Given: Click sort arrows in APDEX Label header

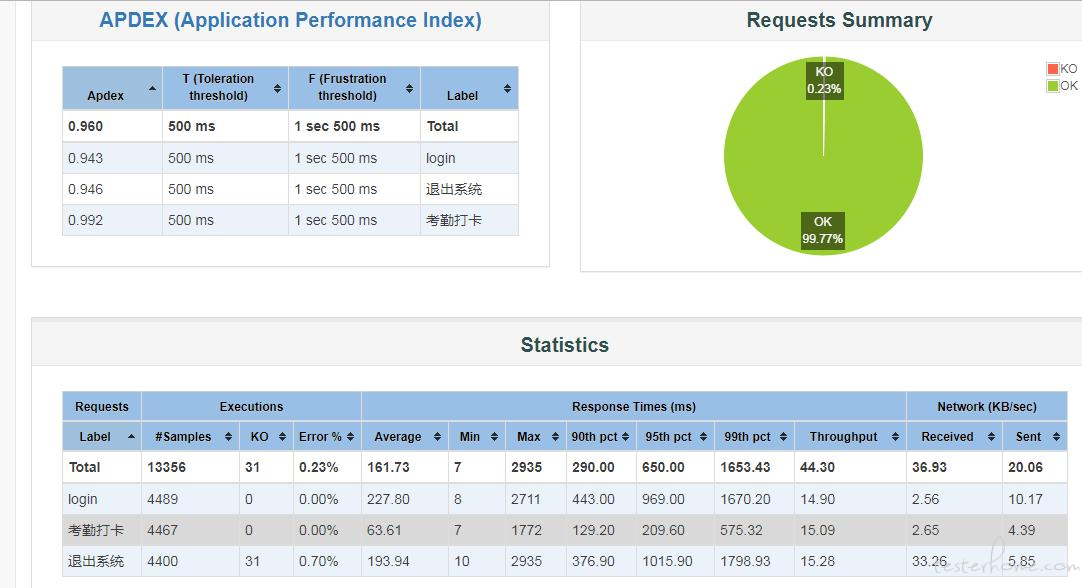Looking at the screenshot, I should click(507, 89).
